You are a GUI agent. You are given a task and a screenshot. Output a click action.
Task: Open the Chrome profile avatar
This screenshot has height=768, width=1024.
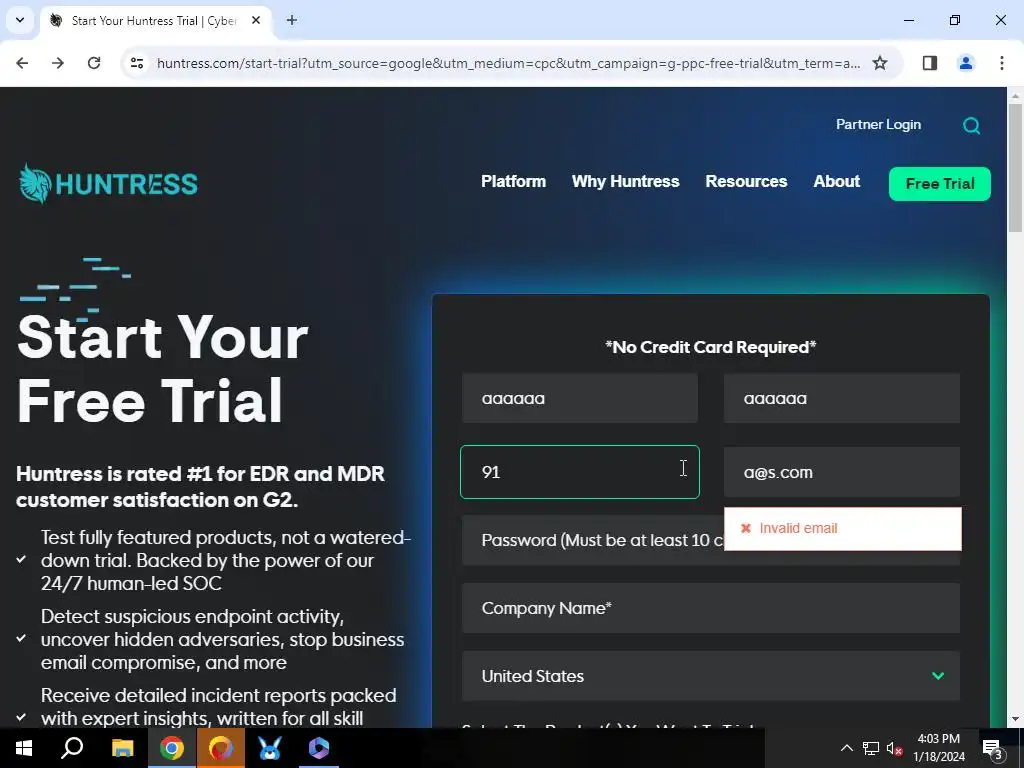pyautogui.click(x=965, y=63)
